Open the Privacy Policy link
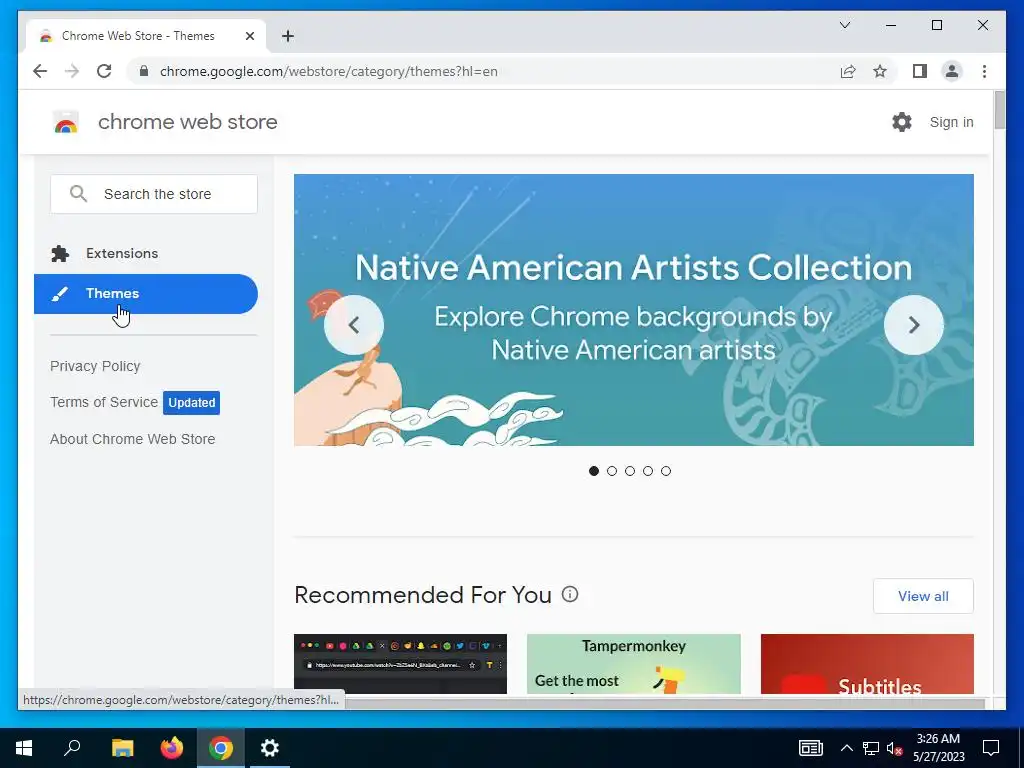Image resolution: width=1024 pixels, height=768 pixels. (x=95, y=366)
